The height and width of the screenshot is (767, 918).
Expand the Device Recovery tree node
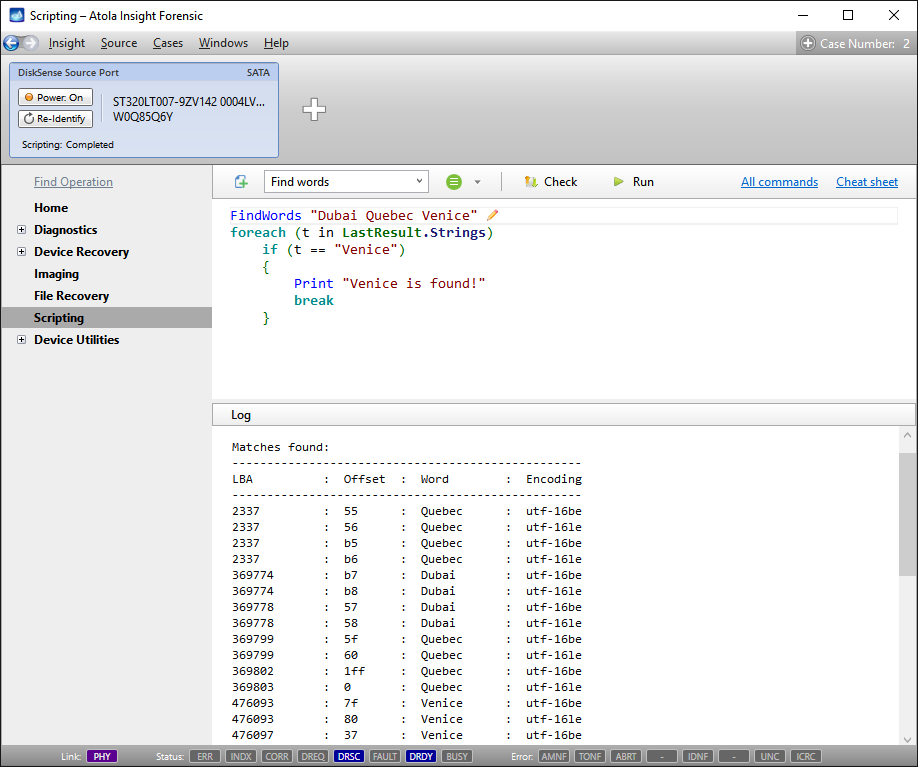22,252
